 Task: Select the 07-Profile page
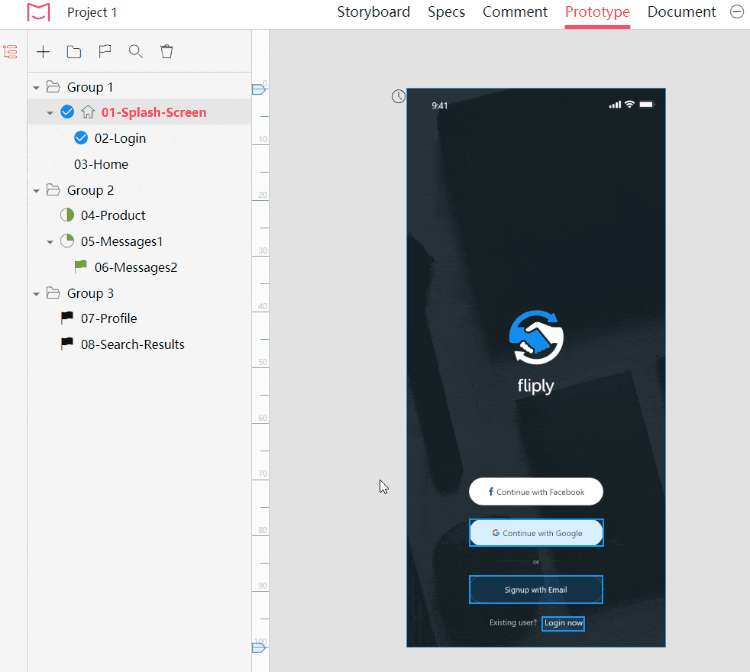(x=109, y=319)
